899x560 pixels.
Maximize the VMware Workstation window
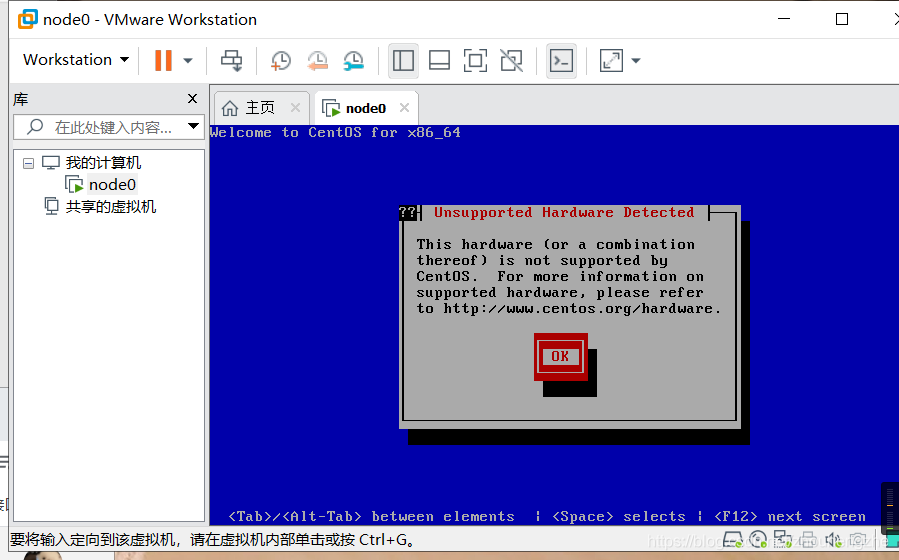coord(842,19)
